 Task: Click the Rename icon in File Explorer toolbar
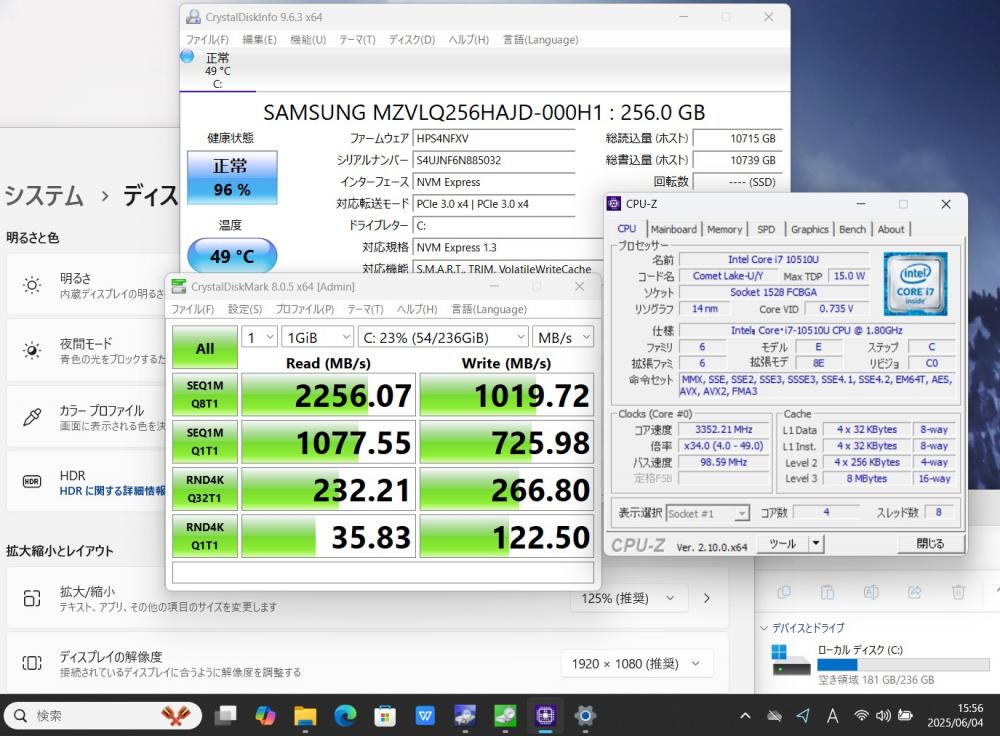pyautogui.click(x=871, y=592)
